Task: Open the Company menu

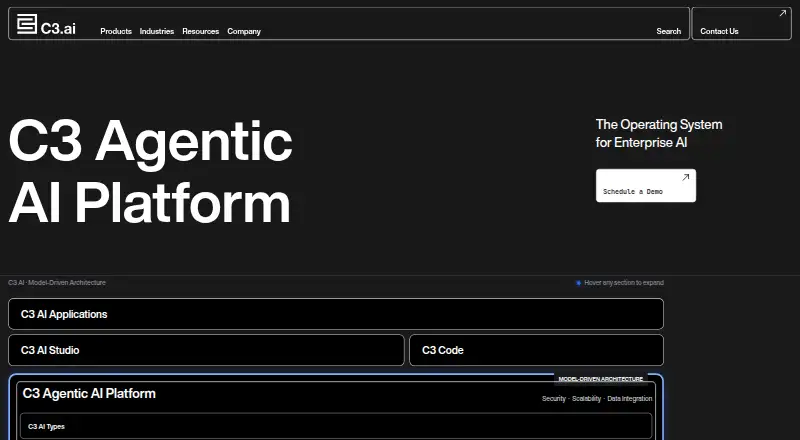Action: point(244,31)
